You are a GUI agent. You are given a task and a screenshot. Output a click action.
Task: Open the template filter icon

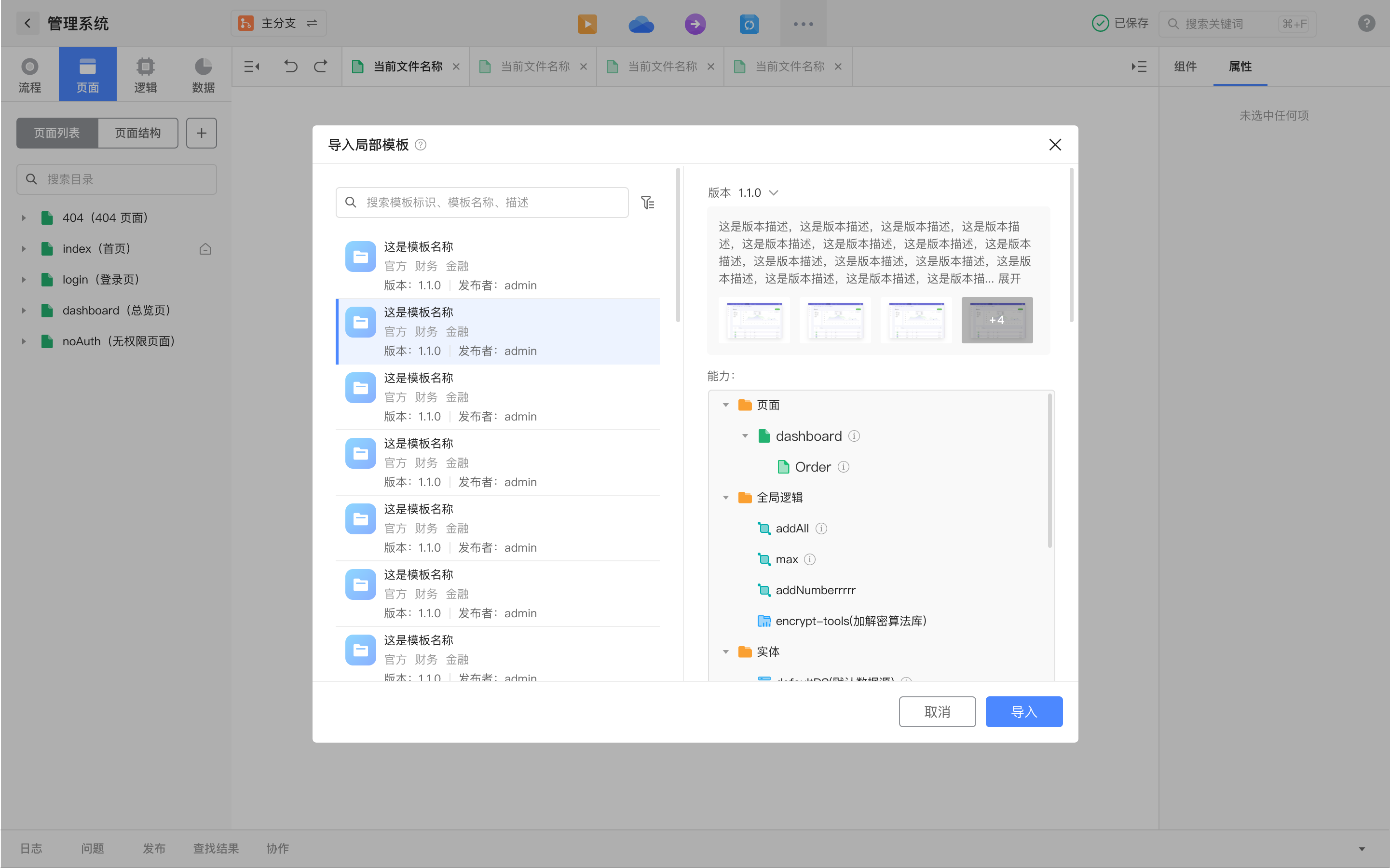coord(647,202)
